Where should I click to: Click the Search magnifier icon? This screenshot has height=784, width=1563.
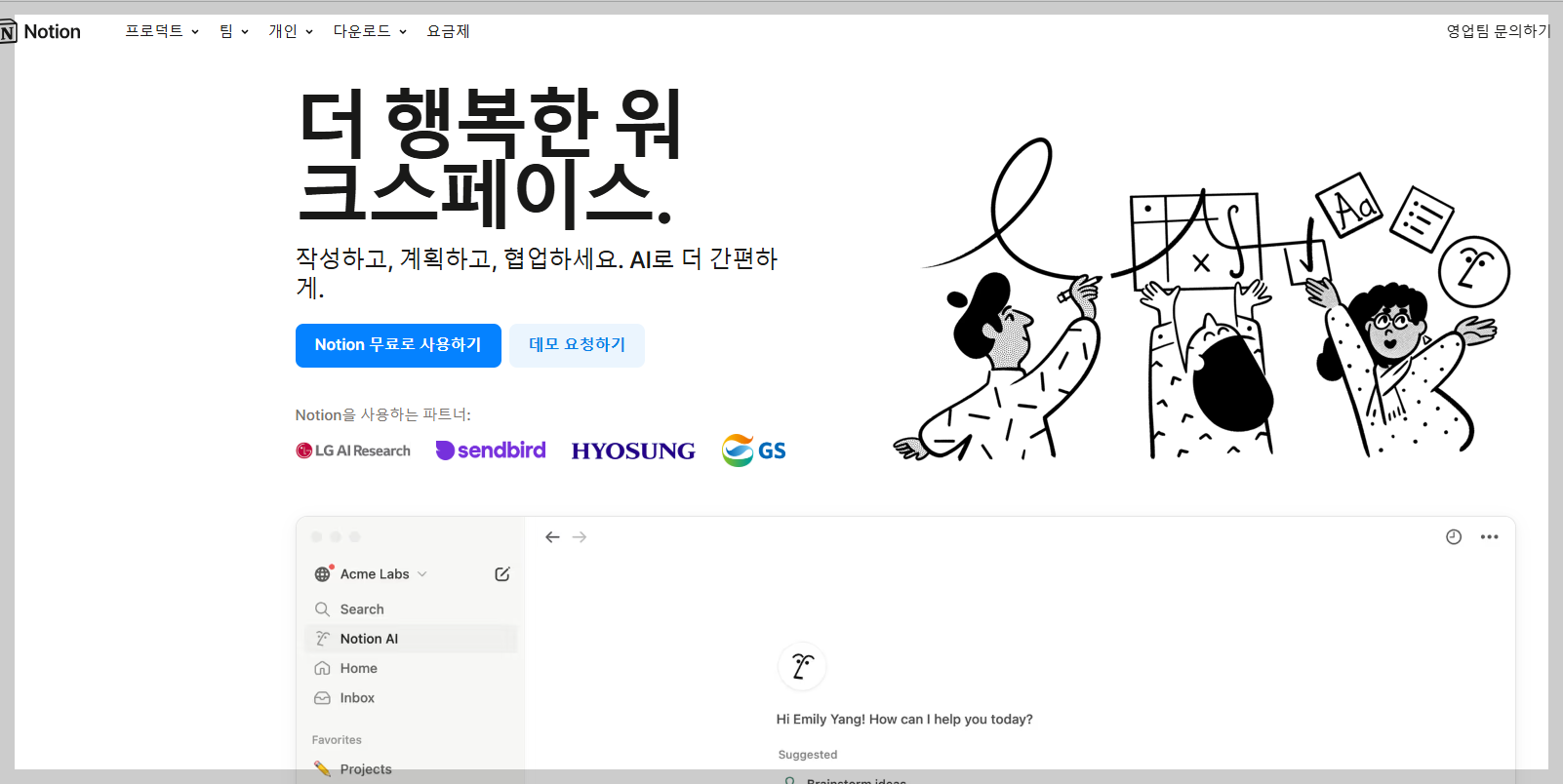(322, 609)
